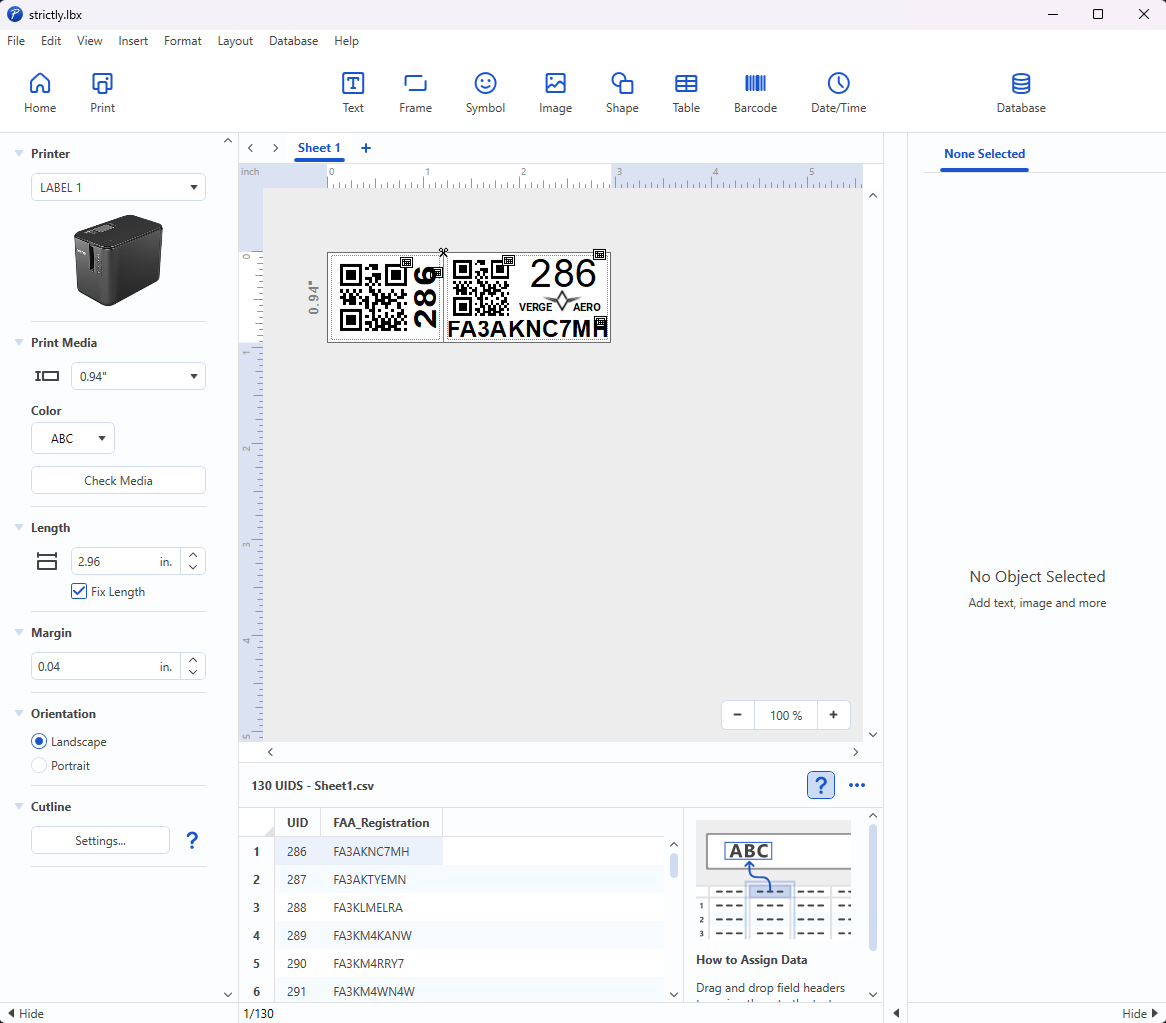Click the Check Media button

(x=117, y=480)
